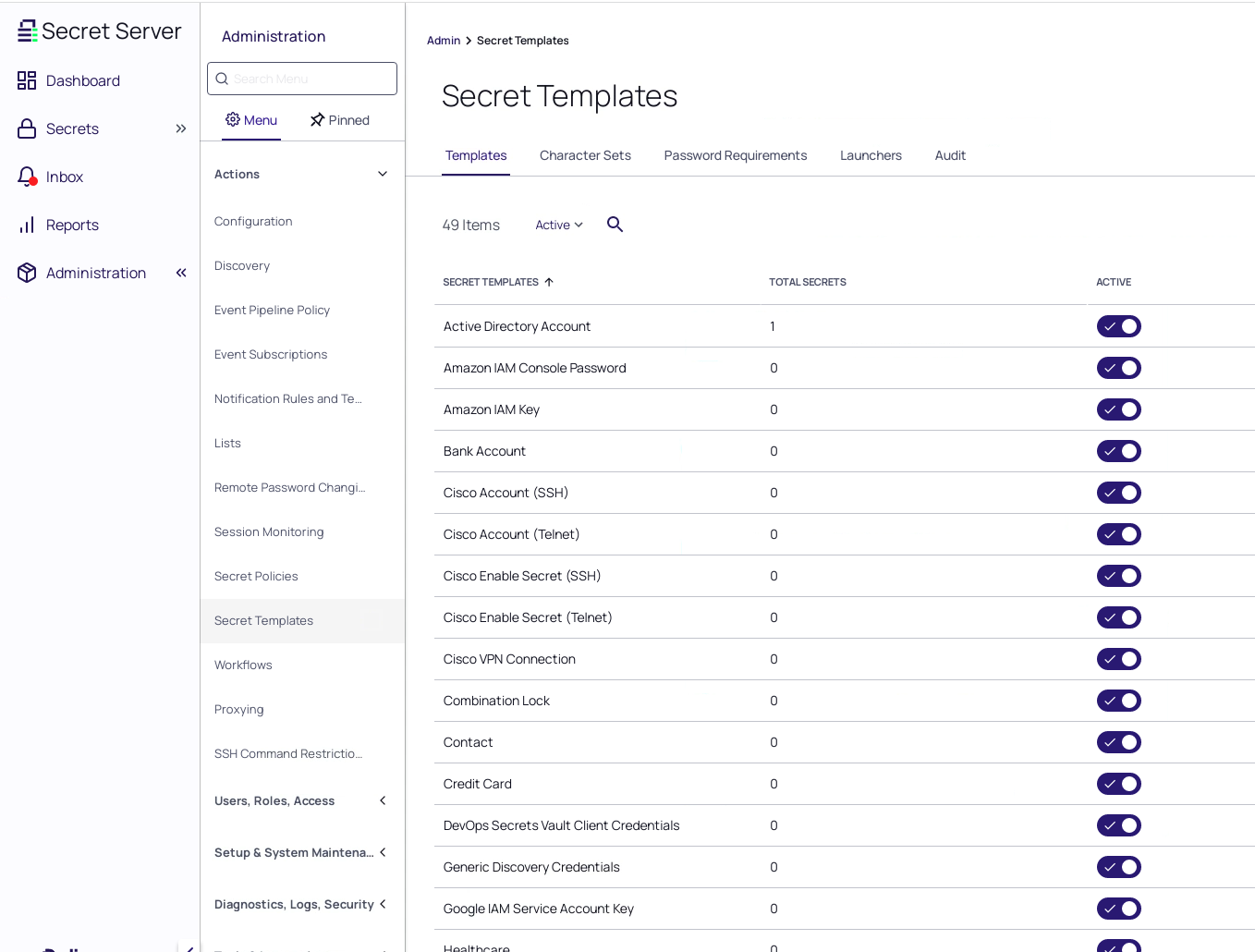Open the Launchers tab
The width and height of the screenshot is (1255, 952).
[870, 155]
